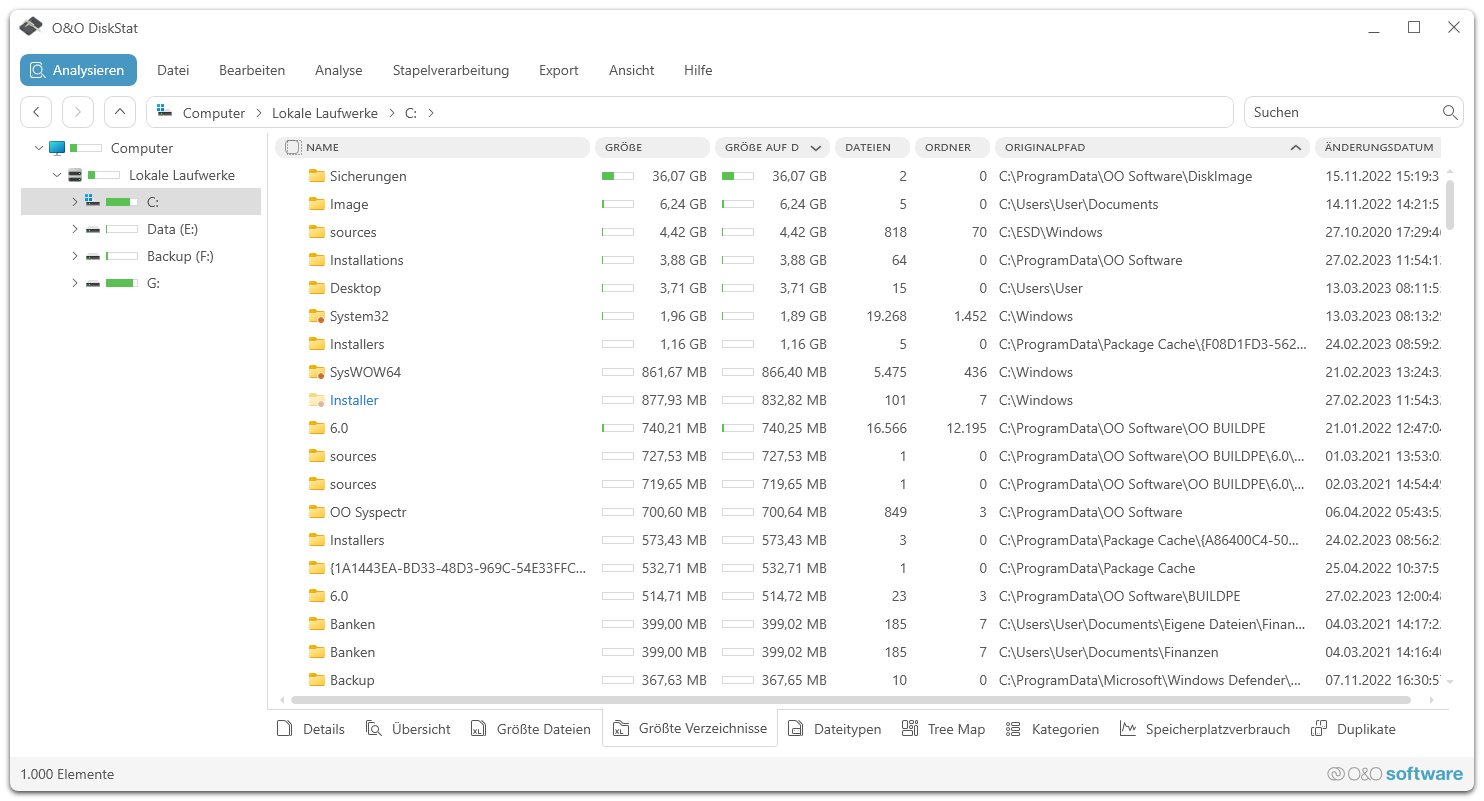1484x801 pixels.
Task: Click the Sicherungen folder icon
Action: [317, 176]
